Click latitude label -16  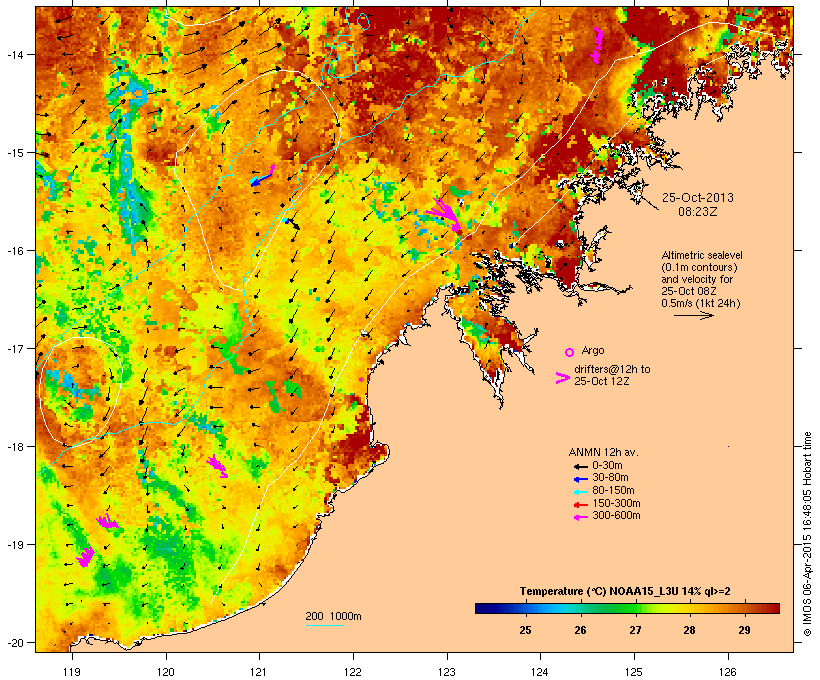[x=14, y=251]
